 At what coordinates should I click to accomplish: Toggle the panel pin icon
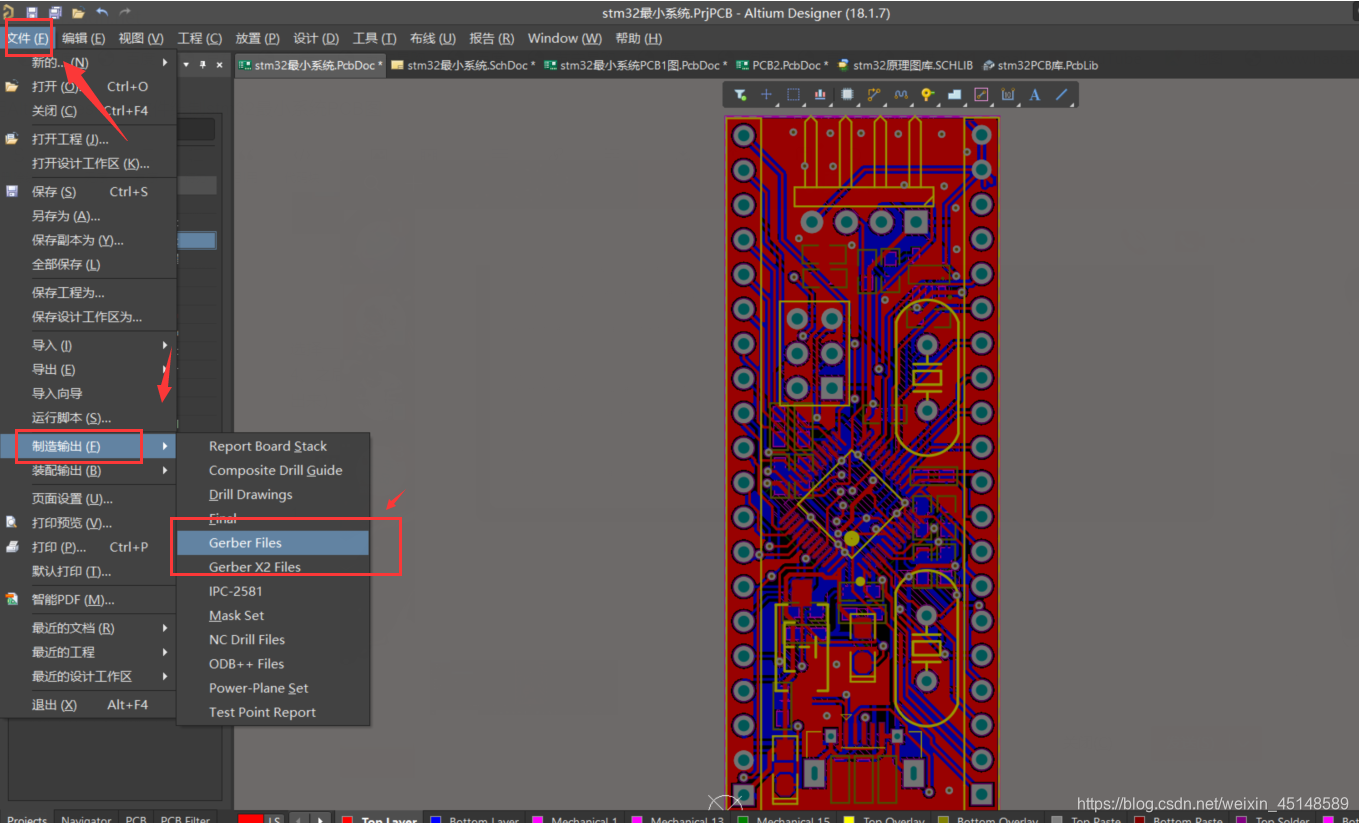(x=203, y=65)
